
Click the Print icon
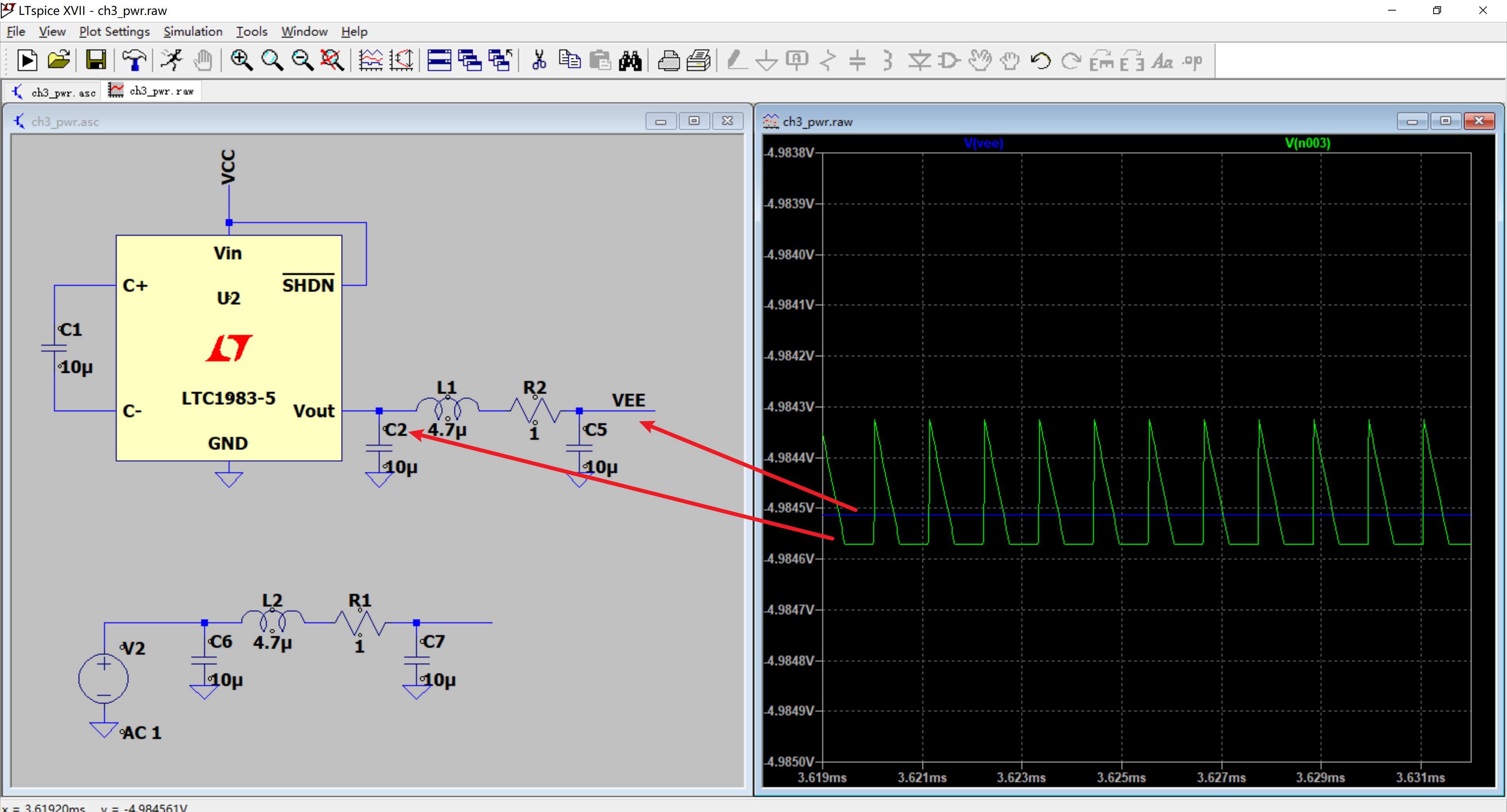pyautogui.click(x=669, y=60)
